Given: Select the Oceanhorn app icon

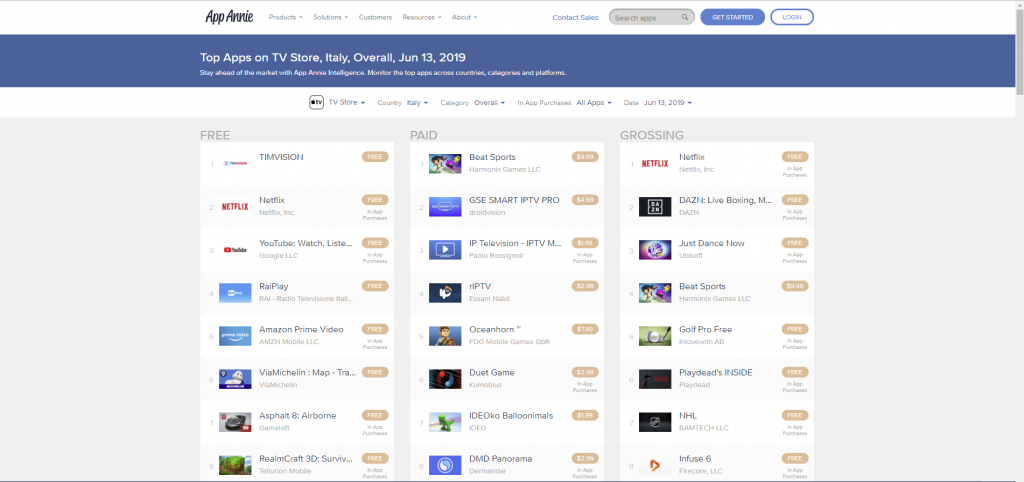Looking at the screenshot, I should click(445, 336).
